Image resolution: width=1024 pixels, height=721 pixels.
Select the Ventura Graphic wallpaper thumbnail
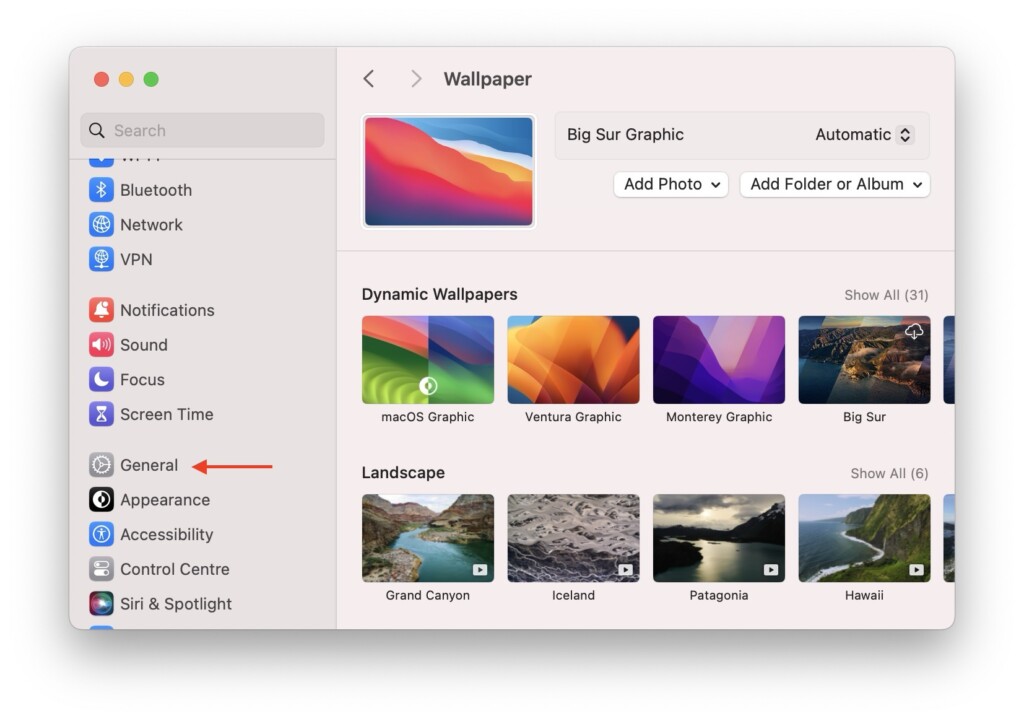tap(573, 360)
